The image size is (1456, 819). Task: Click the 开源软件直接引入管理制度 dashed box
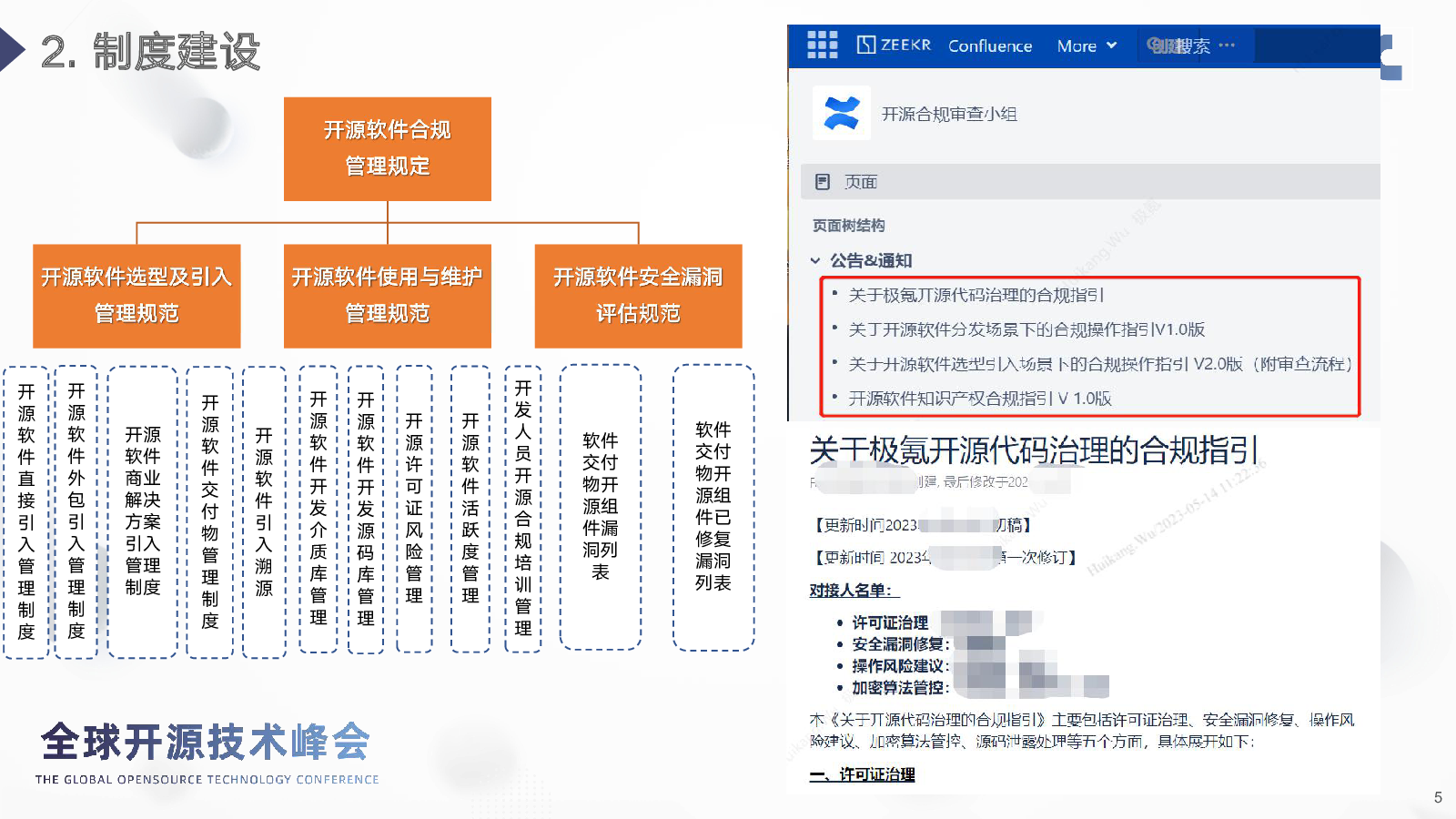pyautogui.click(x=26, y=511)
